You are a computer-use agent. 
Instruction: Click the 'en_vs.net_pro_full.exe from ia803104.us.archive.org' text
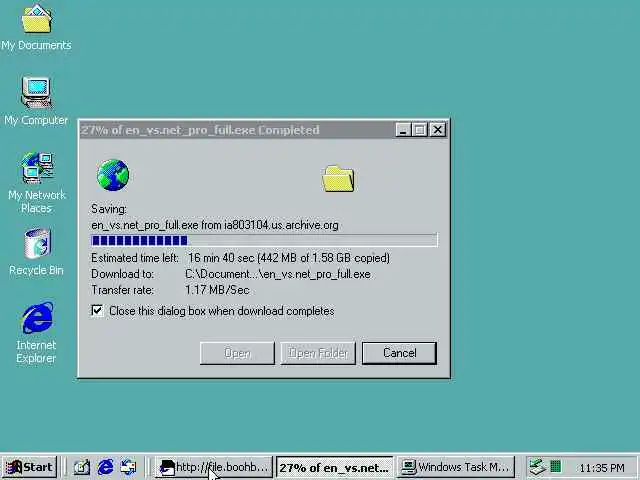click(215, 225)
